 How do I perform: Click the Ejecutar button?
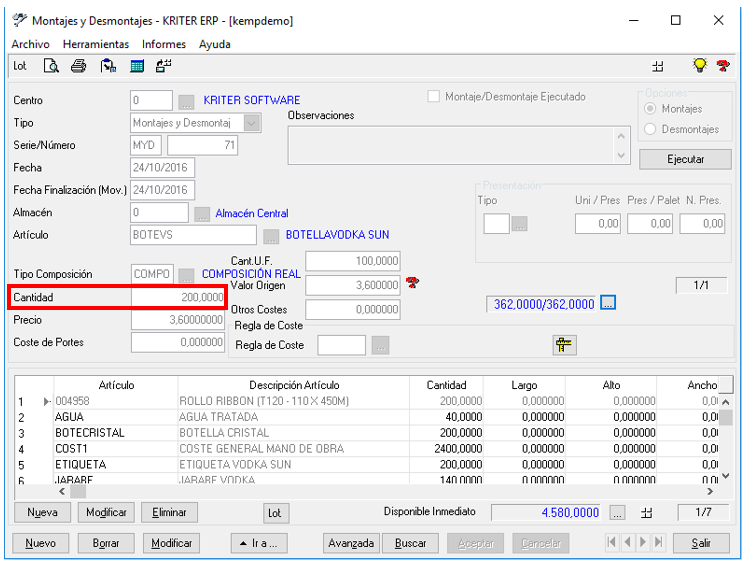pos(685,159)
